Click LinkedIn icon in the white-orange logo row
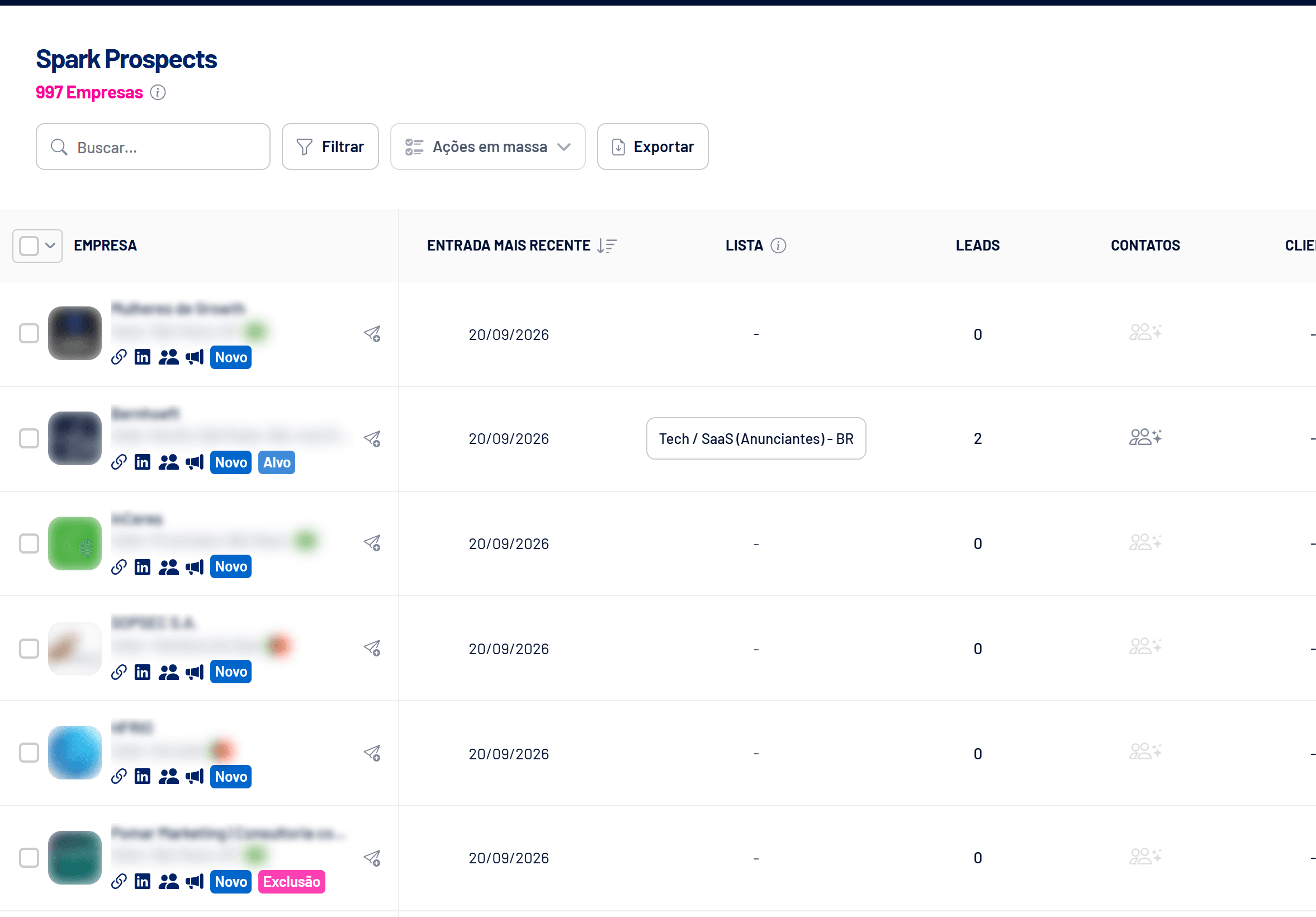1316x917 pixels. [142, 672]
